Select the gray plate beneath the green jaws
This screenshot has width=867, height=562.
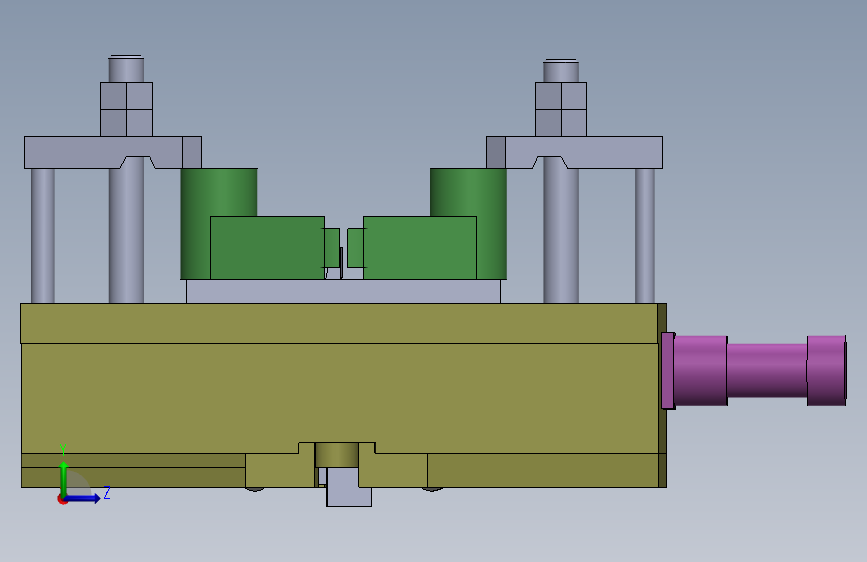[343, 291]
